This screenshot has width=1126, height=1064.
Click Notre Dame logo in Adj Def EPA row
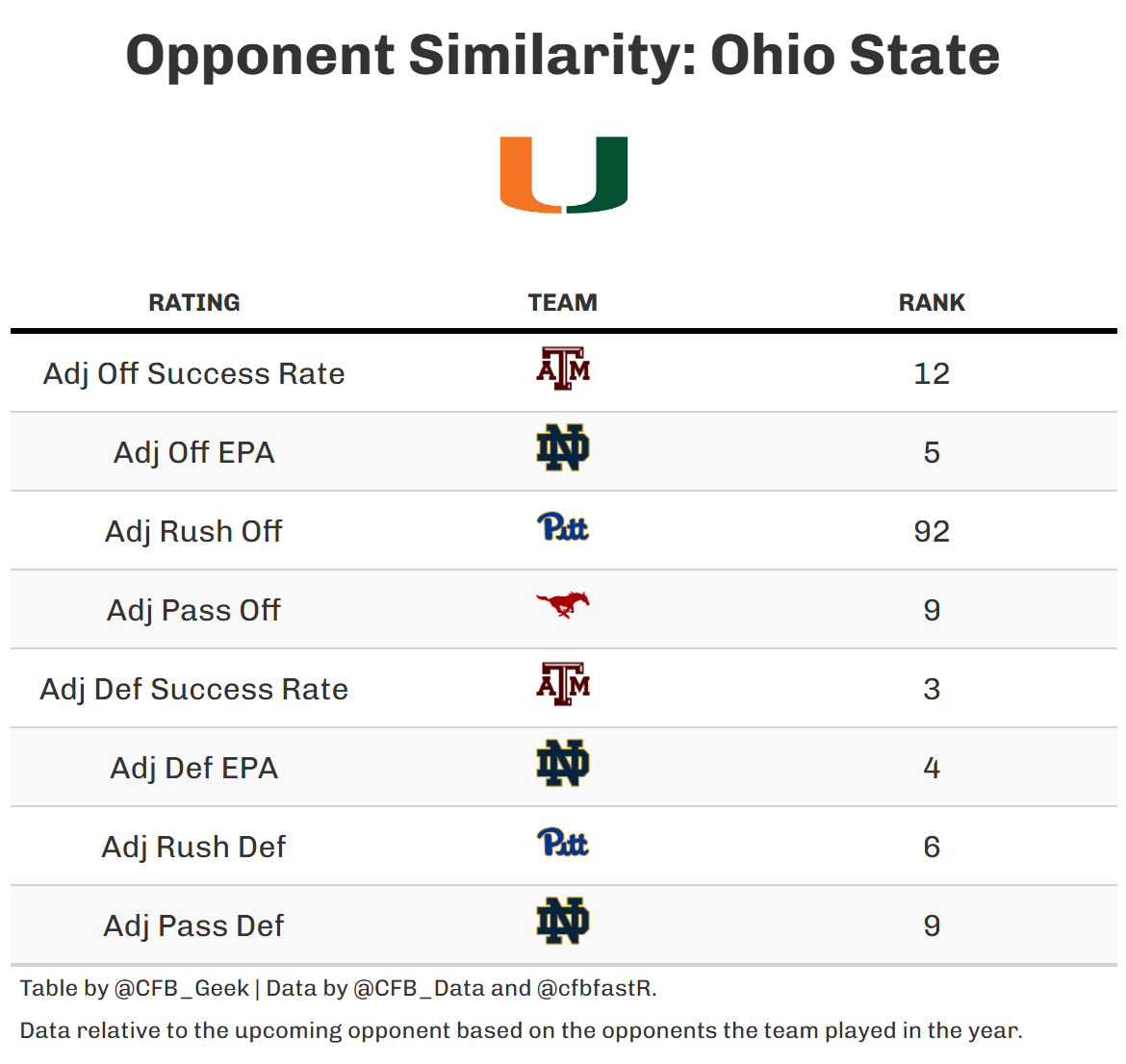tap(563, 764)
